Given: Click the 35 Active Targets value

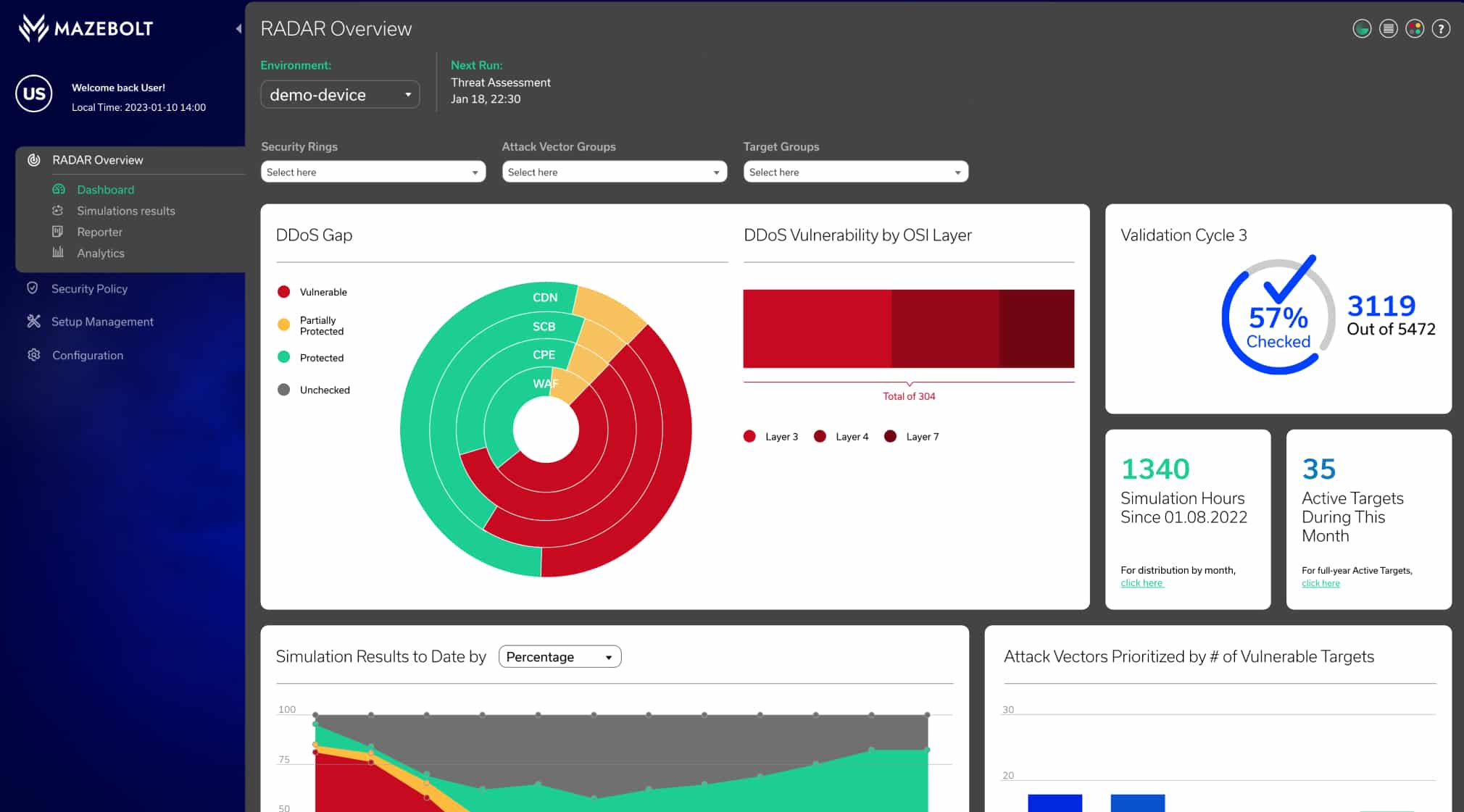Looking at the screenshot, I should point(1319,469).
